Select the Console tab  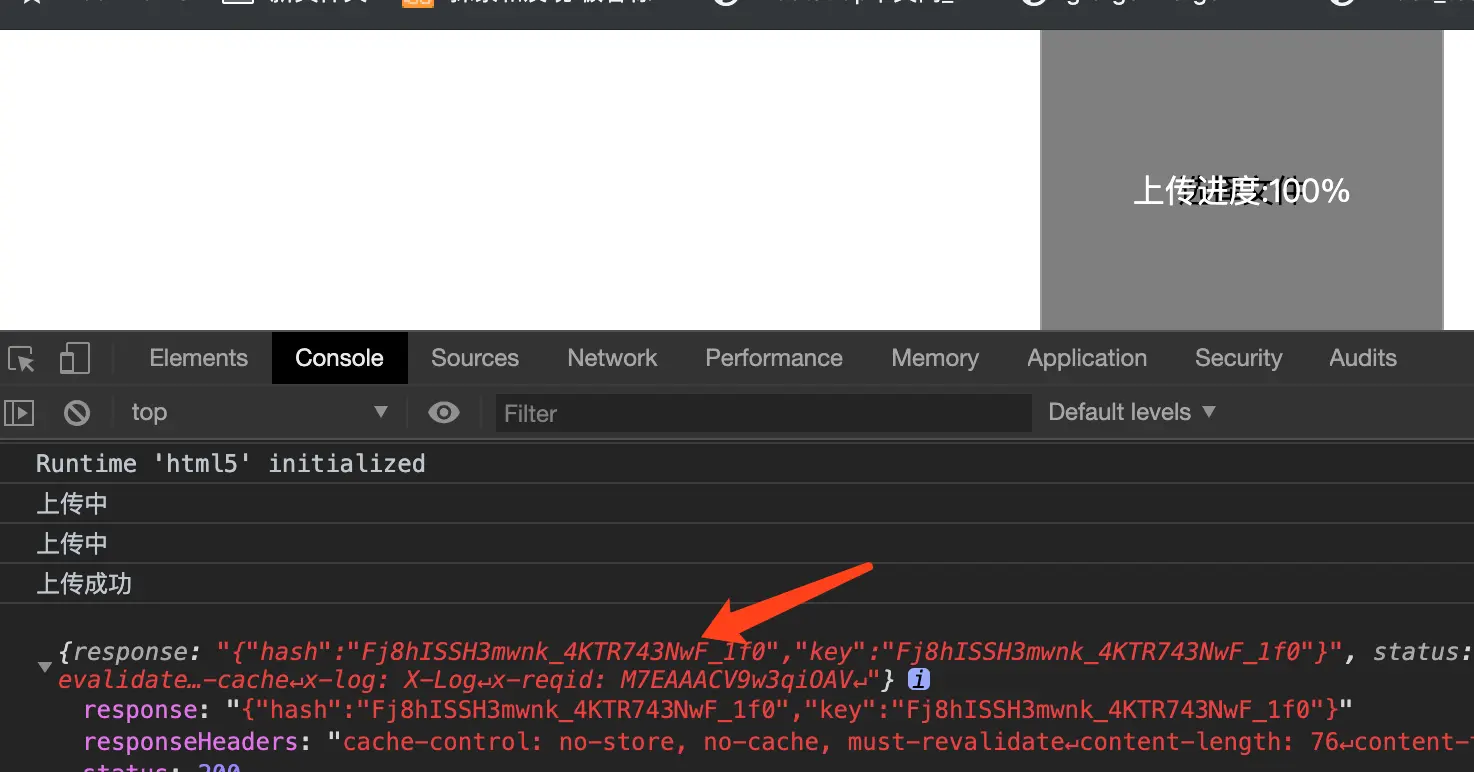(x=339, y=358)
